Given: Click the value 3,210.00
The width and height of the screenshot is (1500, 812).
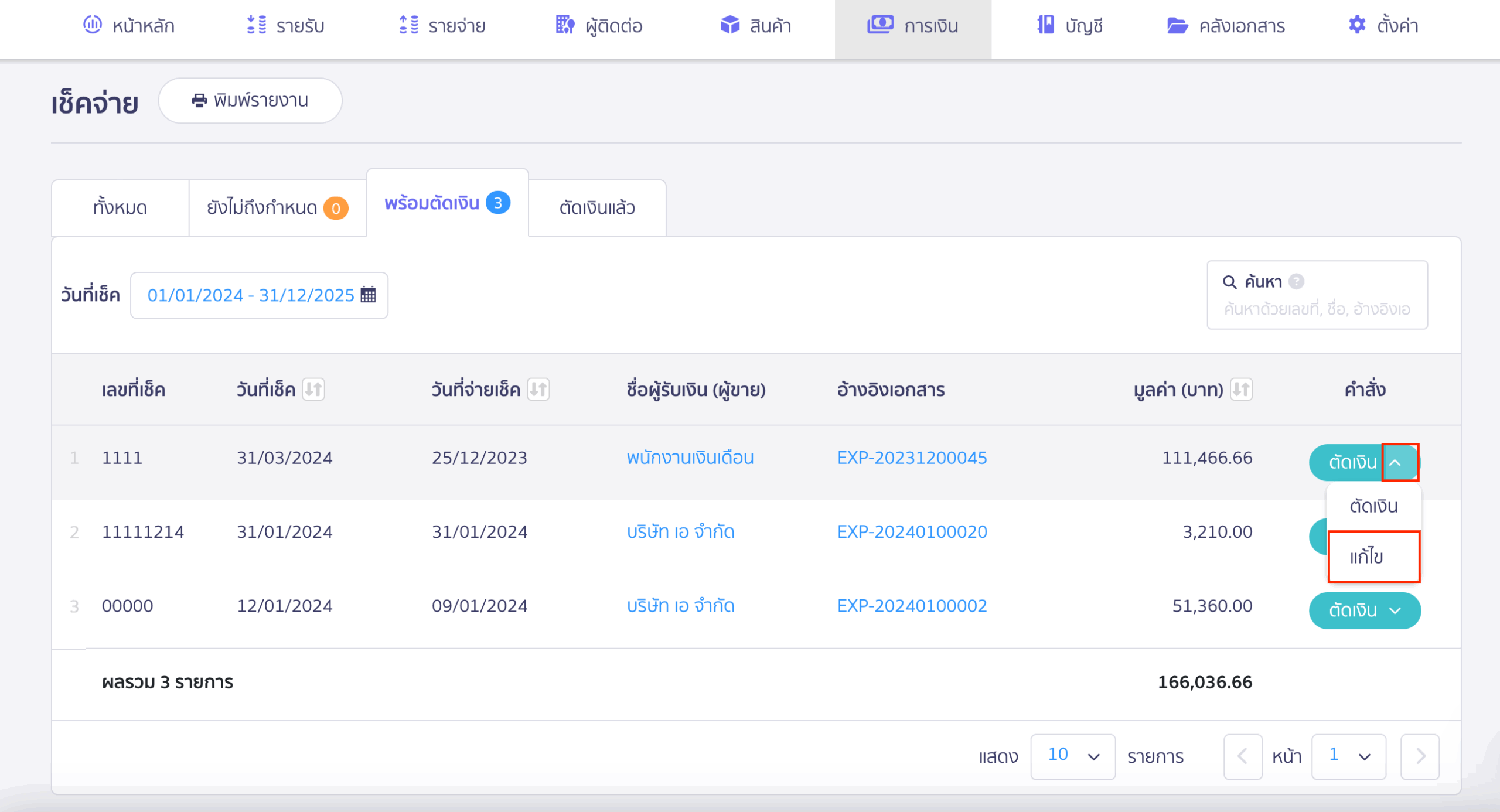Looking at the screenshot, I should pyautogui.click(x=1217, y=532).
